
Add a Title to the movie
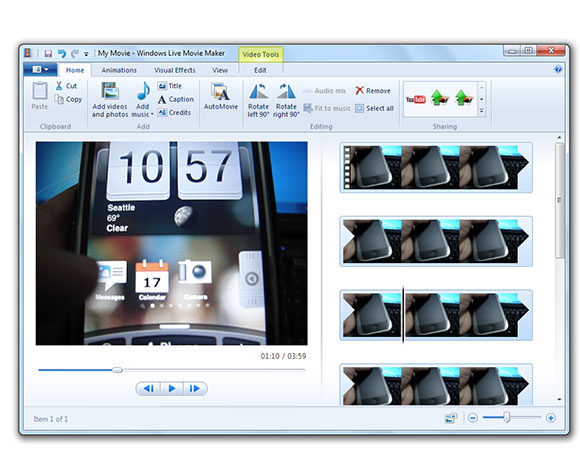(169, 86)
